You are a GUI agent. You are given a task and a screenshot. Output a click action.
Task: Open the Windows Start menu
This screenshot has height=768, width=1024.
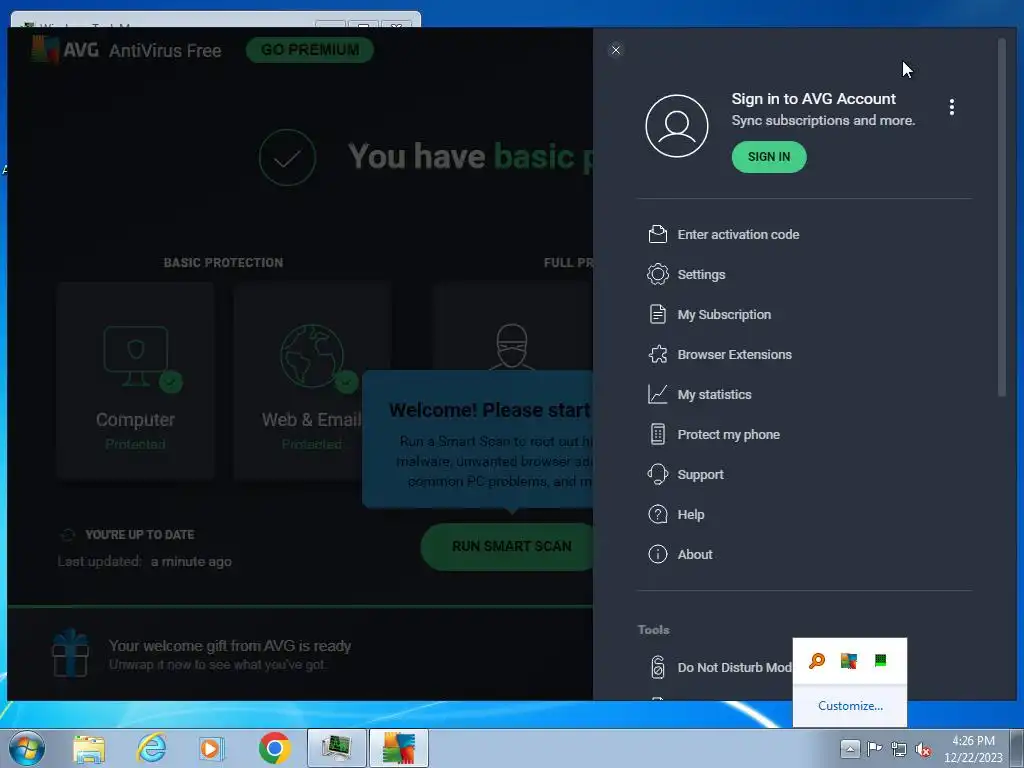point(26,748)
